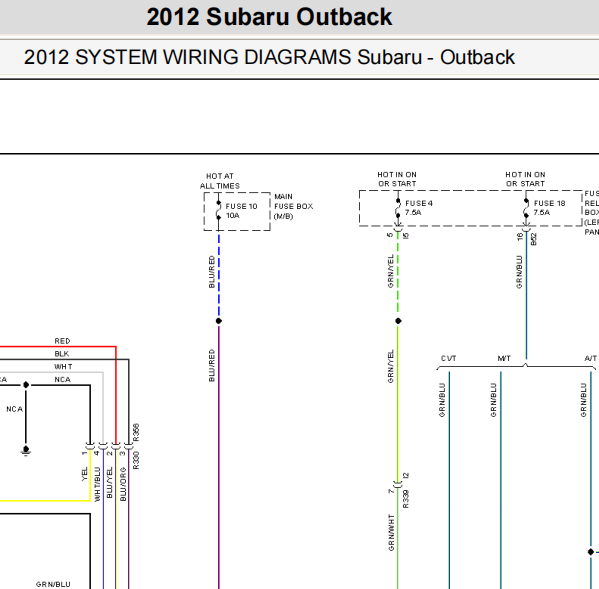This screenshot has height=589, width=599.
Task: Click the "2012 Subaru Outback" title
Action: [x=269, y=17]
